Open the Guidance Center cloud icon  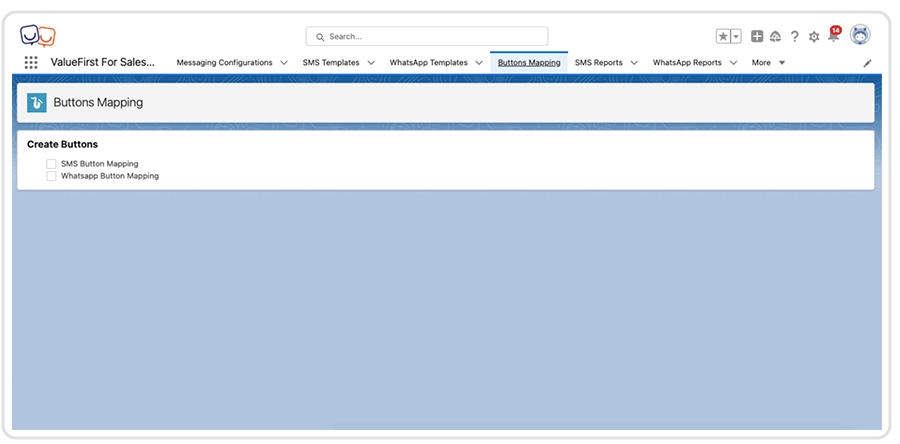[776, 36]
